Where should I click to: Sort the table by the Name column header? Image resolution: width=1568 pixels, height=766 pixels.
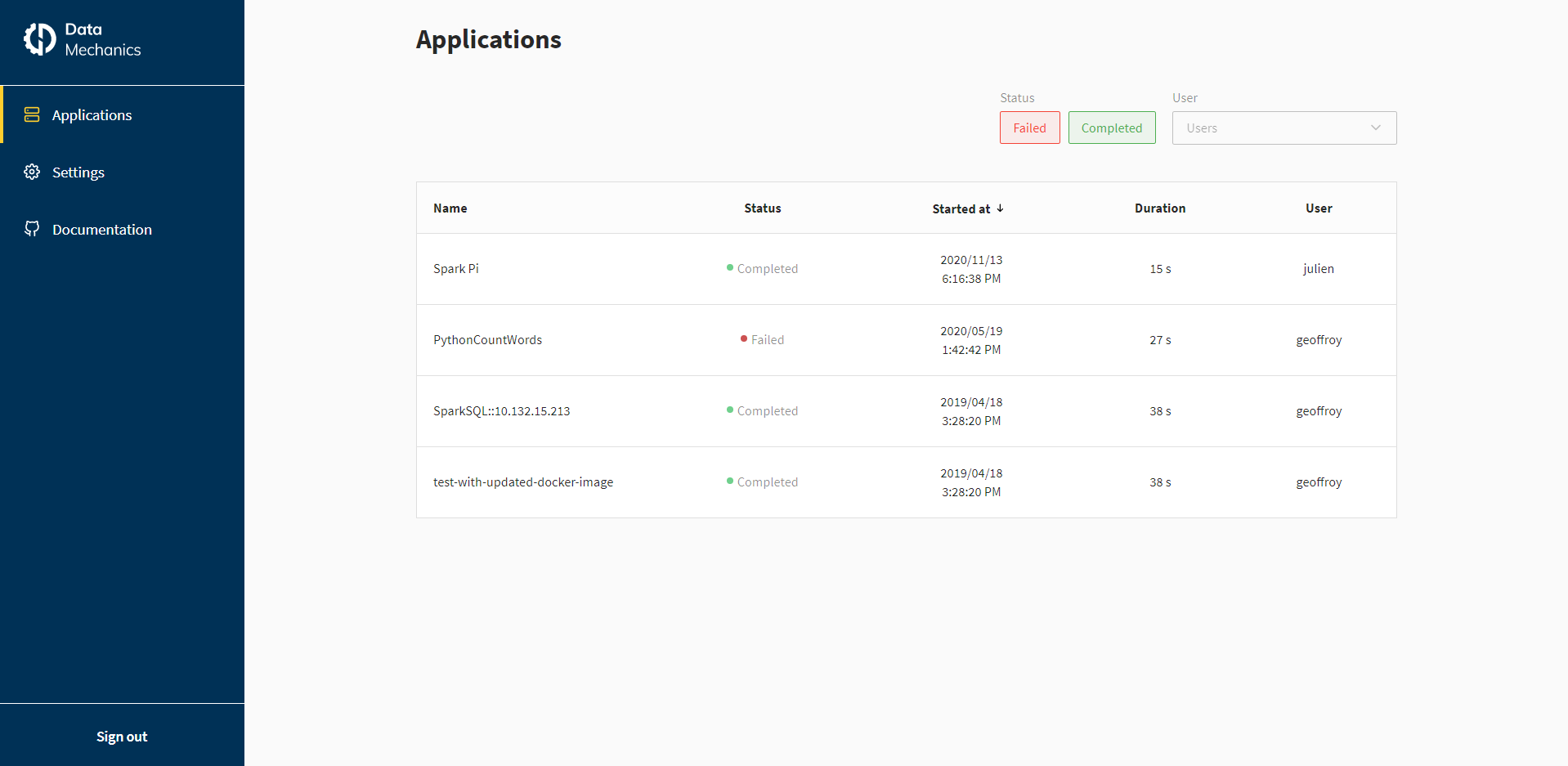(x=450, y=208)
